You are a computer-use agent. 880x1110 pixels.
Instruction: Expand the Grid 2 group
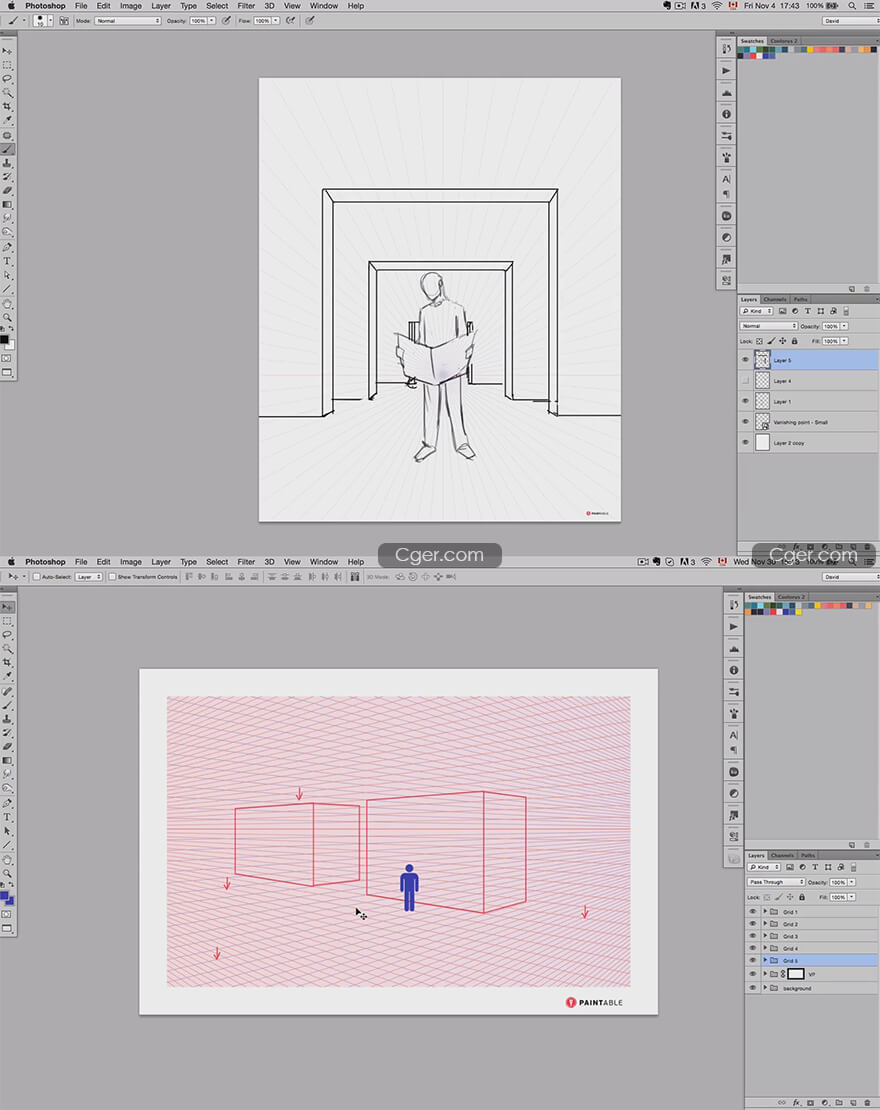(x=765, y=924)
